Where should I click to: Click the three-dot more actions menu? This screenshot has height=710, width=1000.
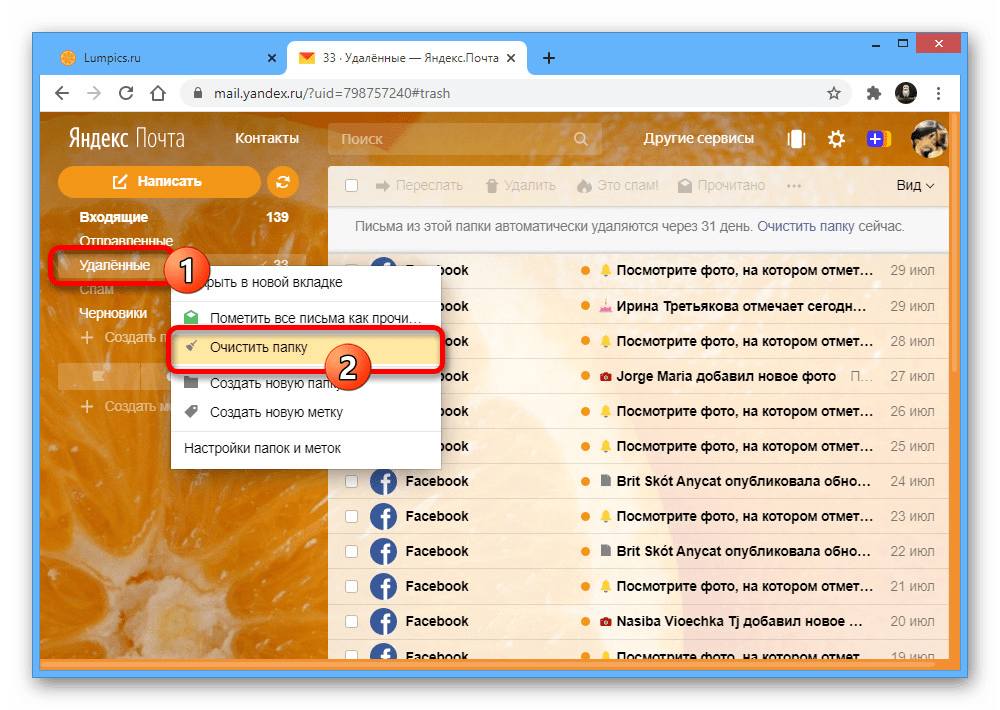[795, 185]
